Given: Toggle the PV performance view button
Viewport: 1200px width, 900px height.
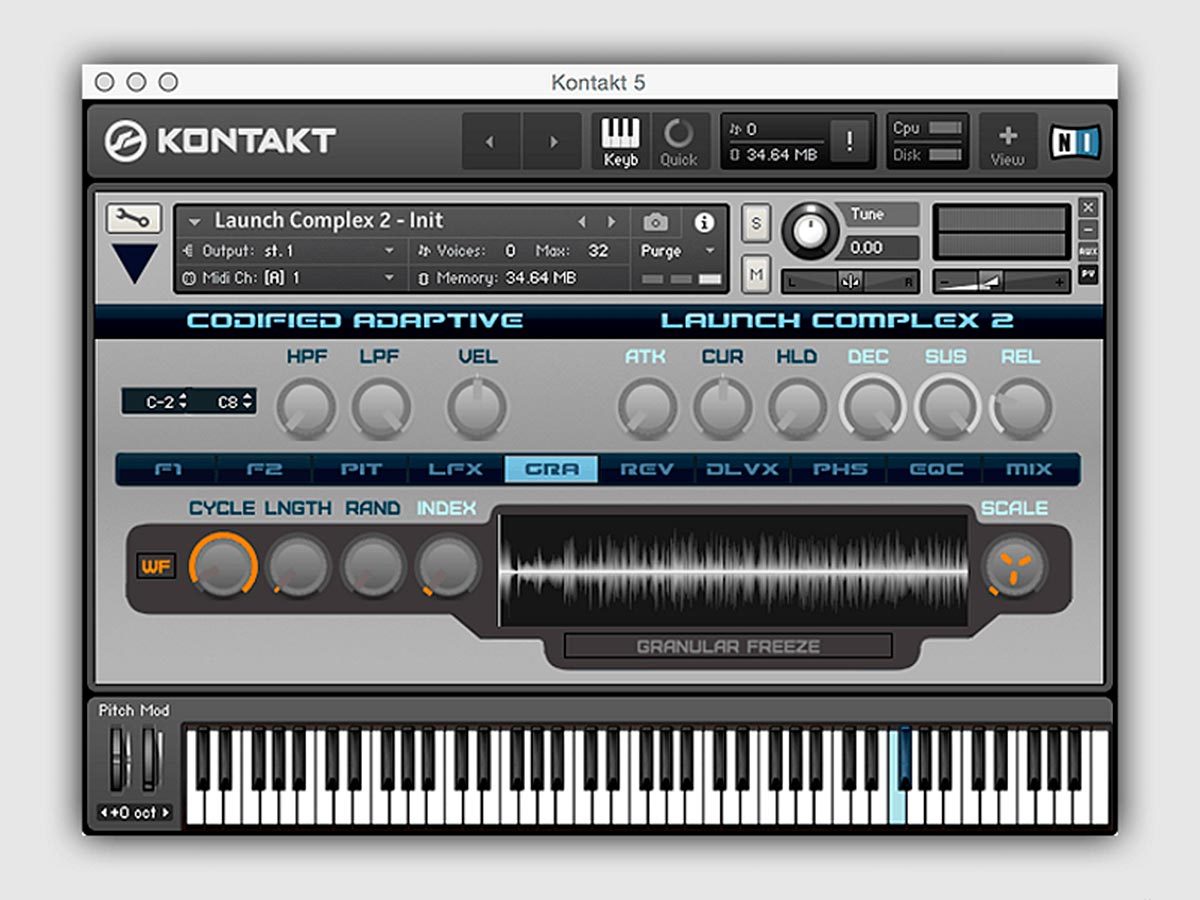Looking at the screenshot, I should point(1088,273).
